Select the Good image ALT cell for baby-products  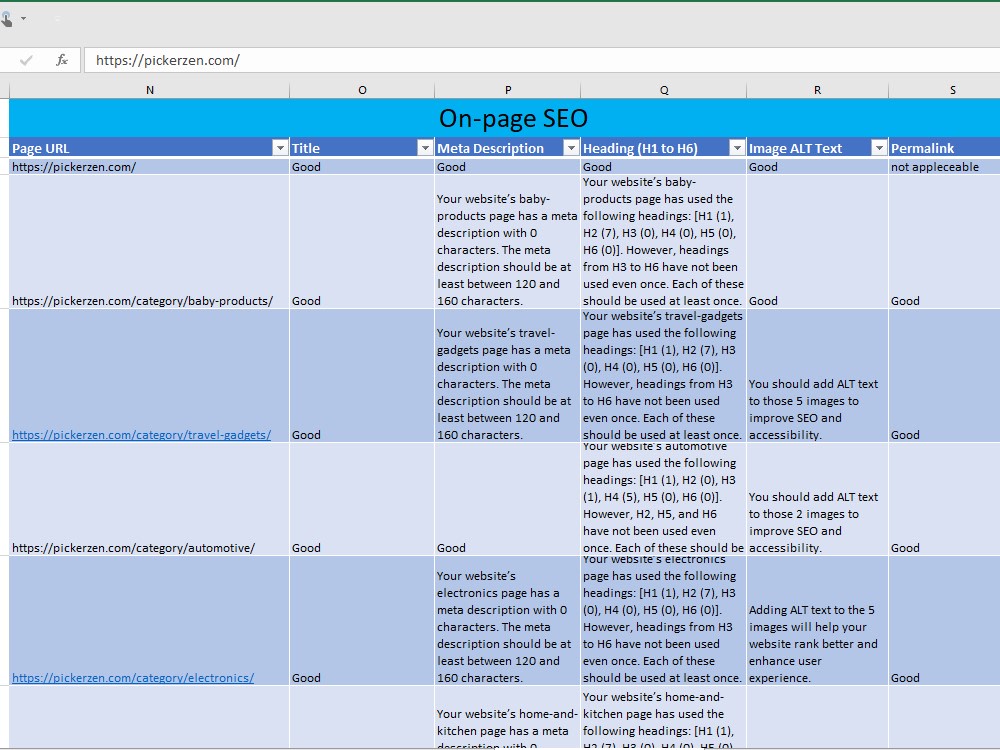817,242
